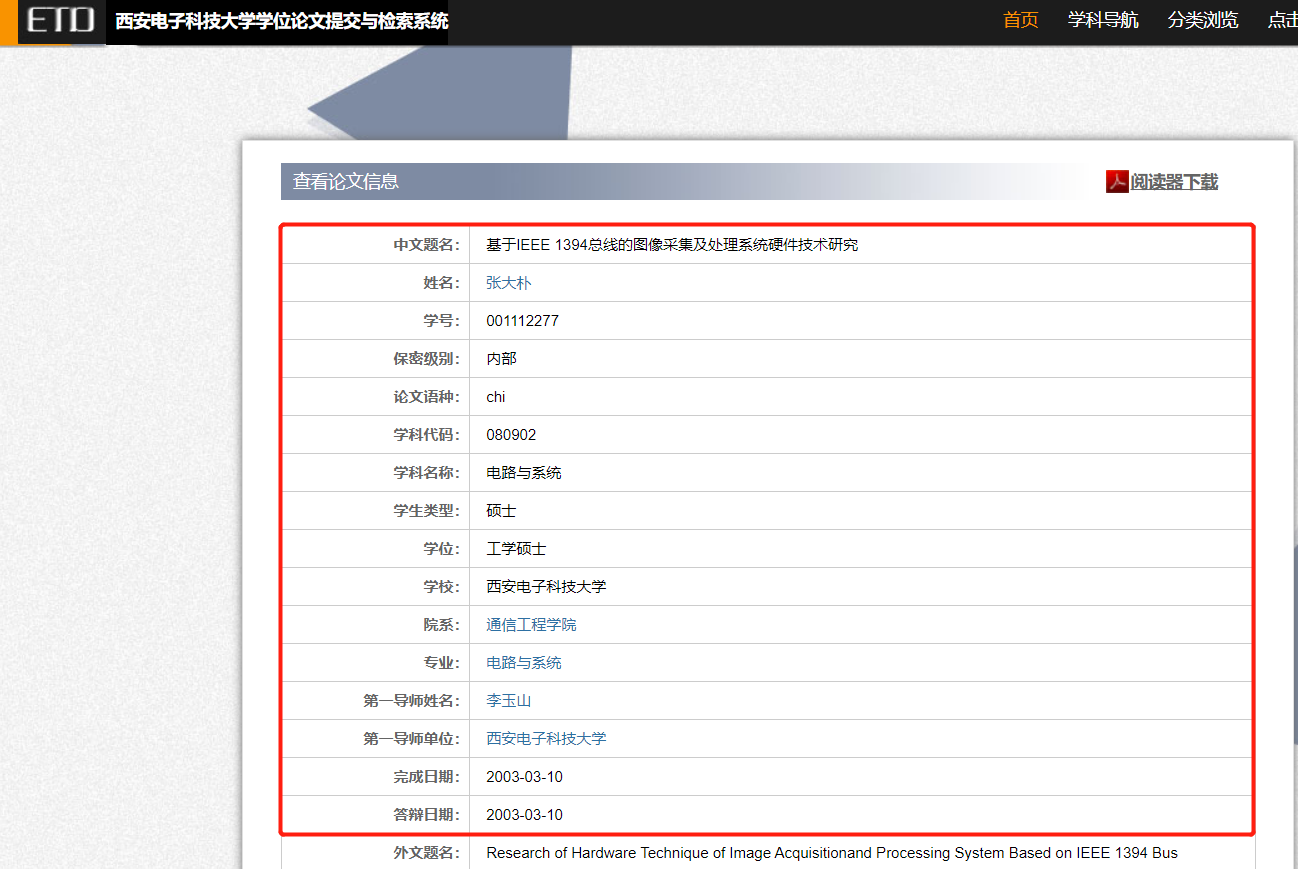
Task: Open 学科导航 menu item
Action: (1103, 20)
